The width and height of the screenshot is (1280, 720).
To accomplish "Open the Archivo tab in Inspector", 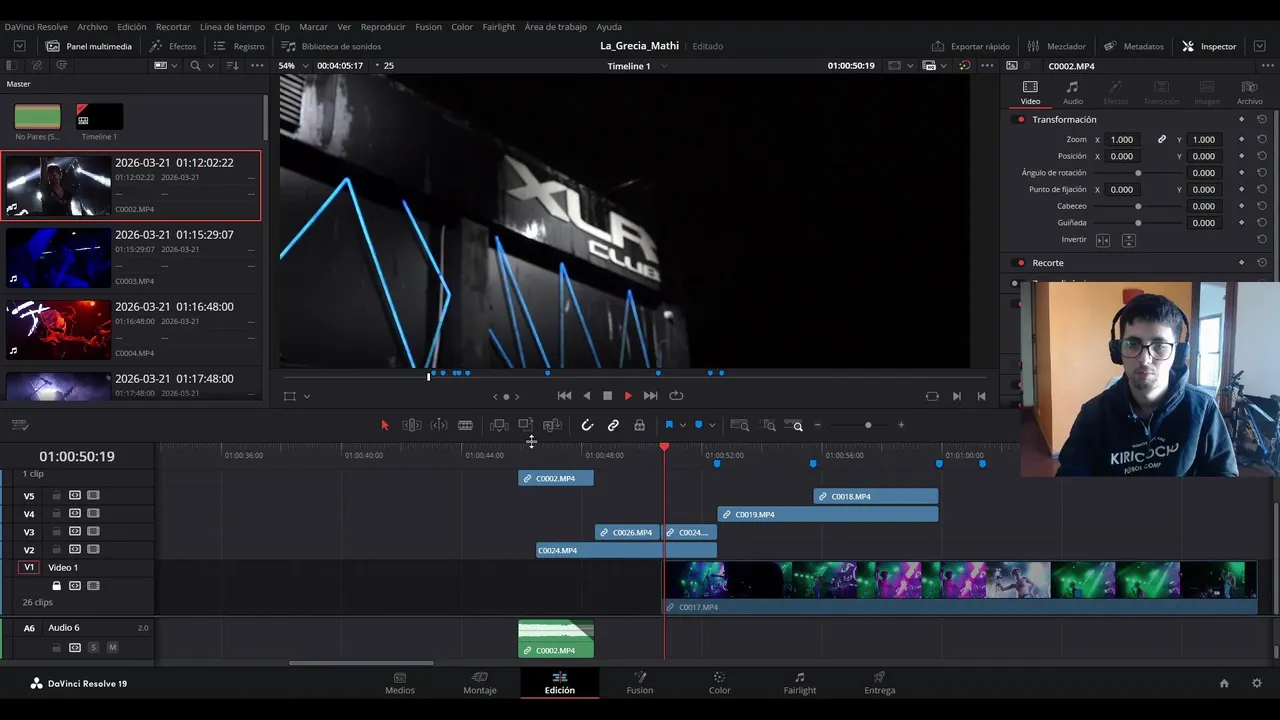I will (x=1249, y=92).
